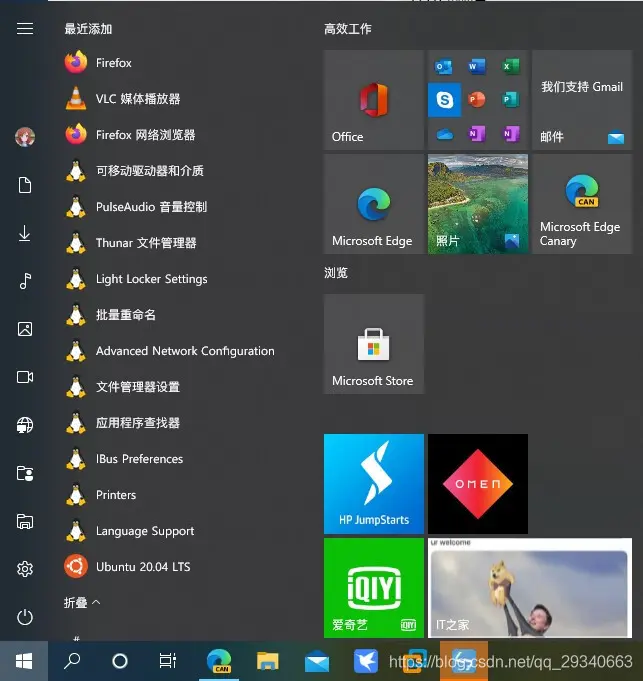Open Publisher in the Office apps tile
This screenshot has width=643, height=681.
click(511, 100)
